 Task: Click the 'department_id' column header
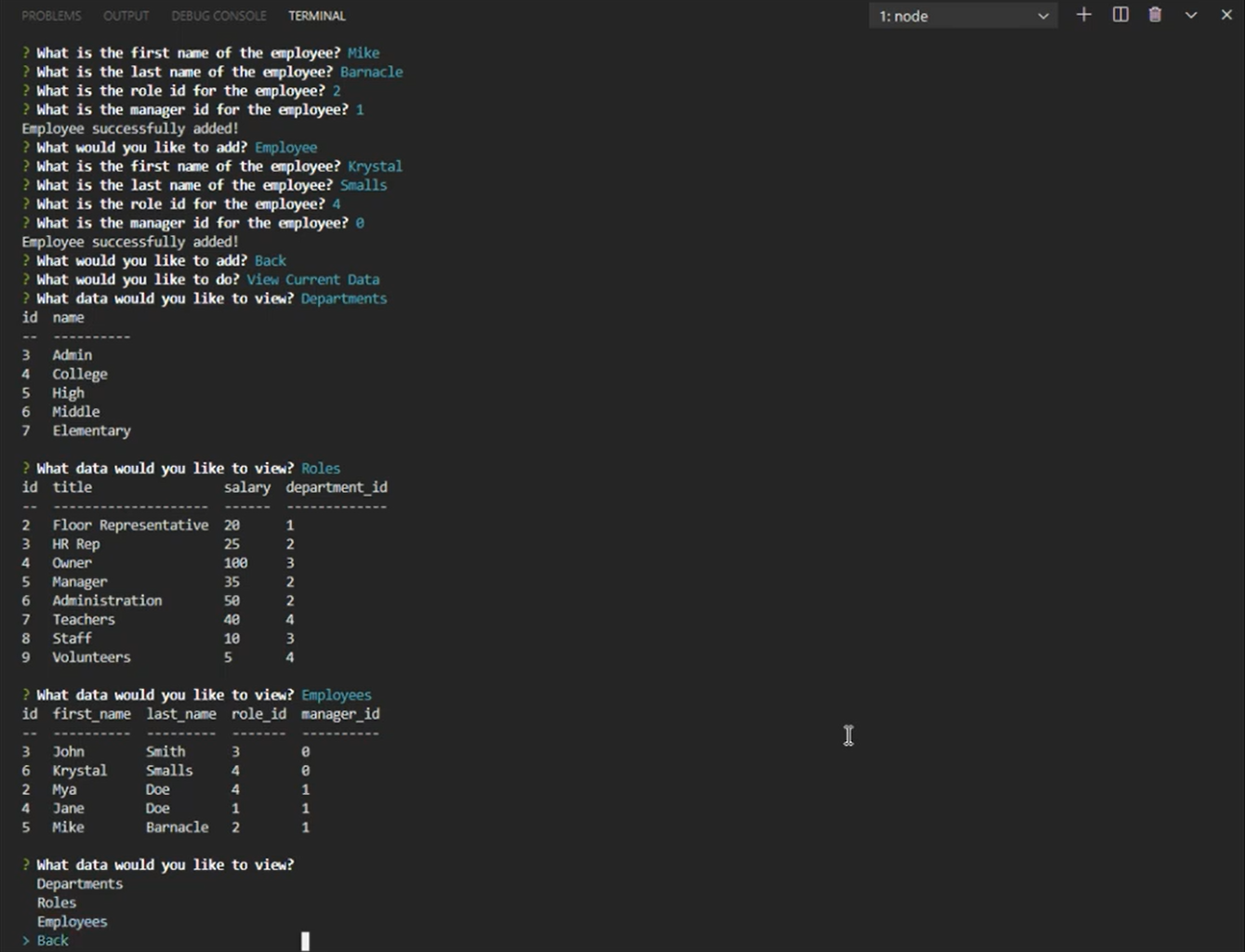pos(337,487)
